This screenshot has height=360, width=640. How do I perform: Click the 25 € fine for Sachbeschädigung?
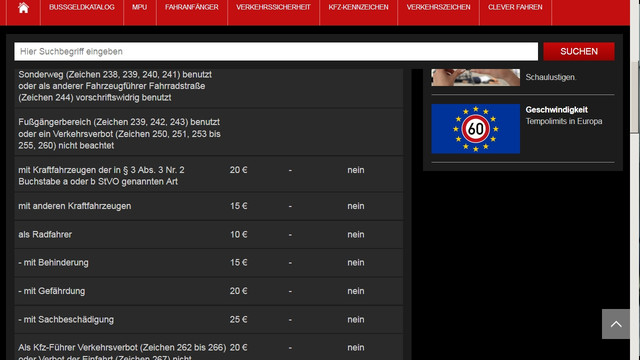click(x=238, y=320)
